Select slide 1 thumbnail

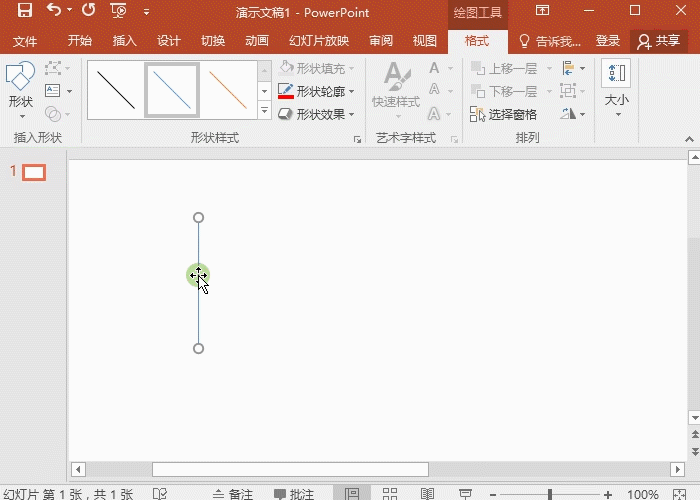tap(34, 172)
